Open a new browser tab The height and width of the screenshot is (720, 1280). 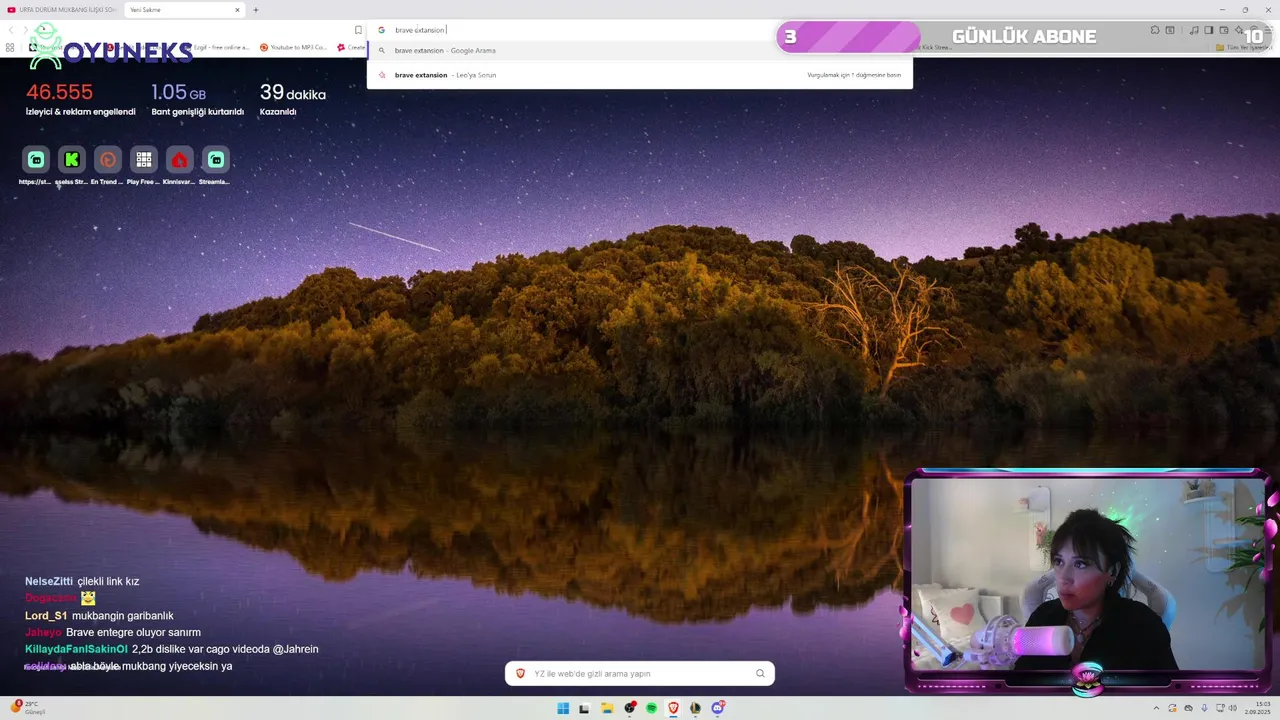(x=256, y=10)
